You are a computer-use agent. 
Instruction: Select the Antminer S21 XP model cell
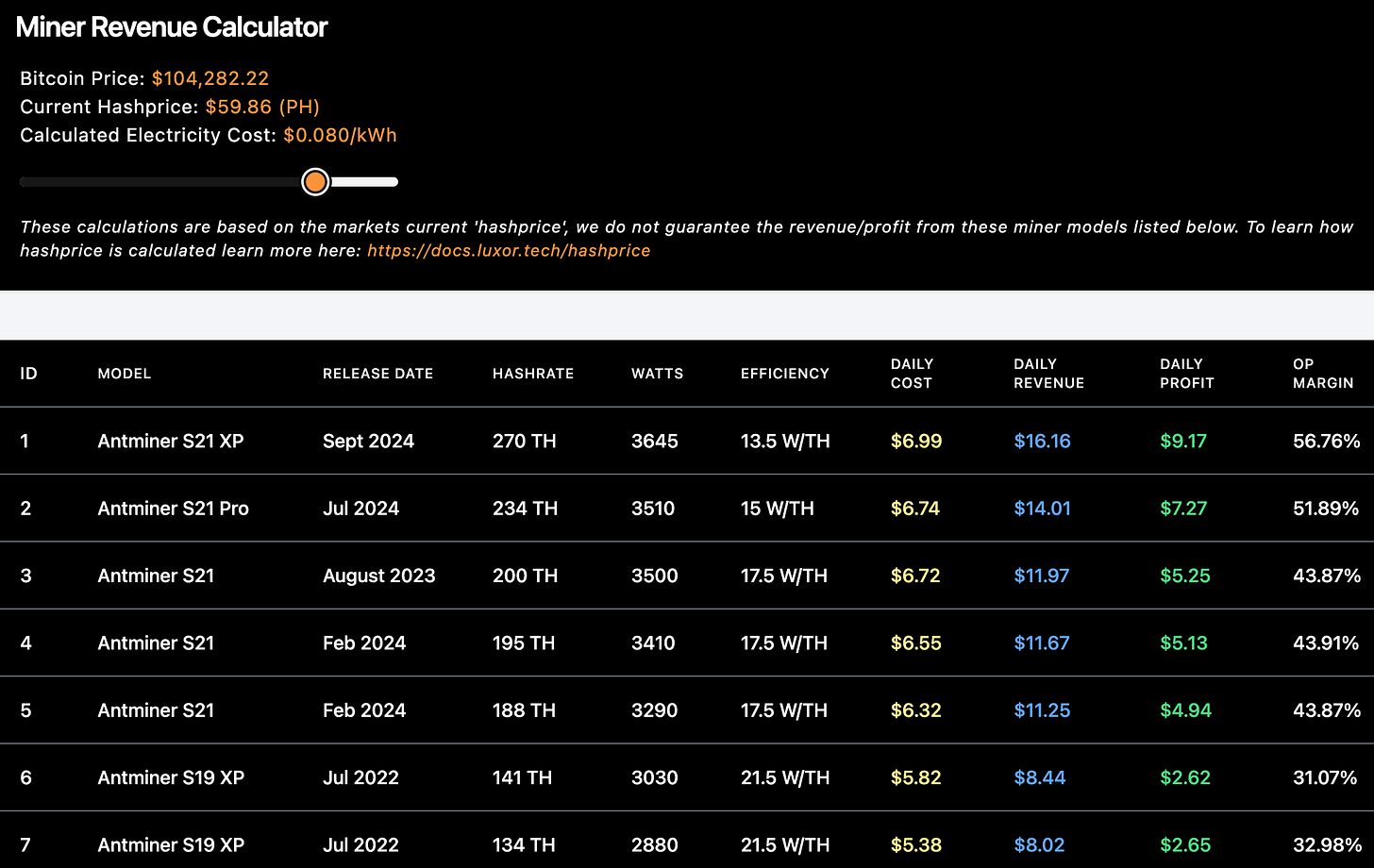coord(171,441)
